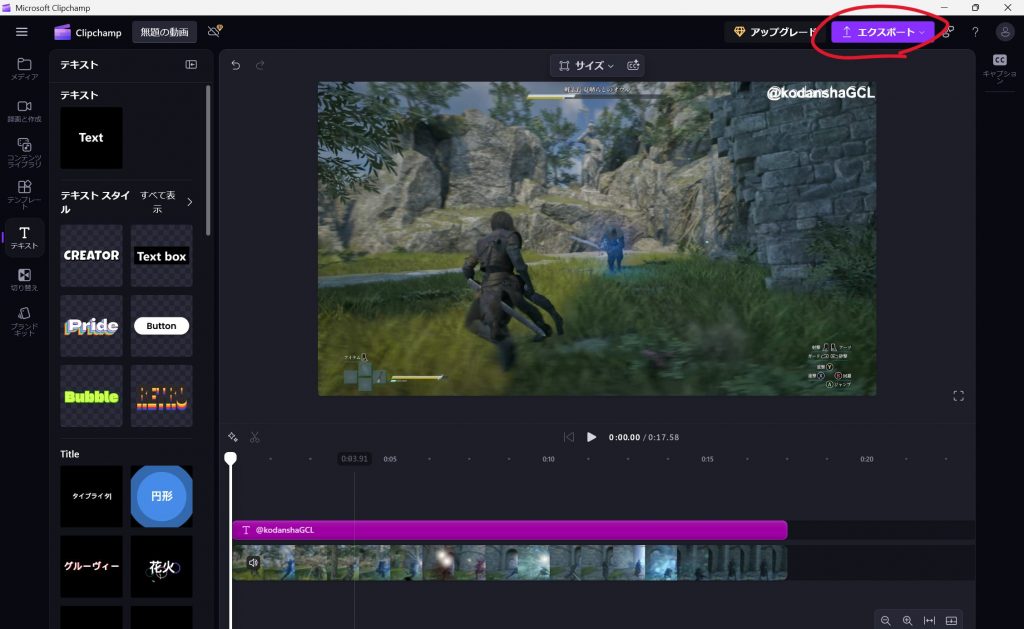Choose the Button text style
The width and height of the screenshot is (1024, 629).
161,325
